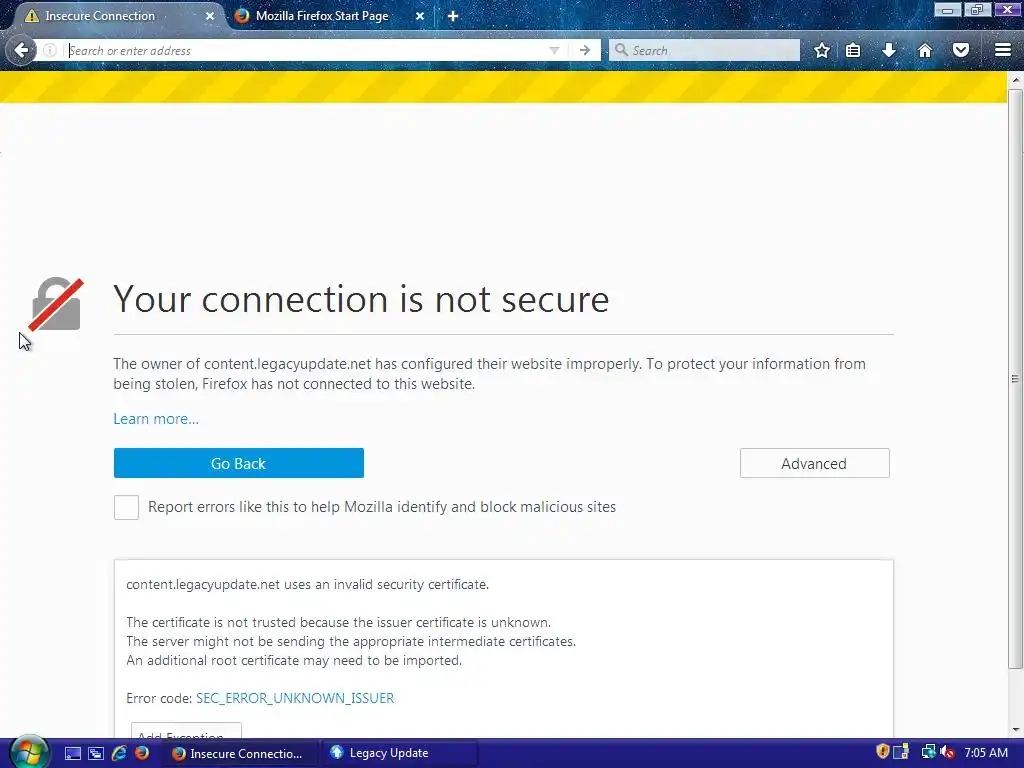Launch Firefox from quick launch
This screenshot has height=768, width=1024.
[142, 754]
